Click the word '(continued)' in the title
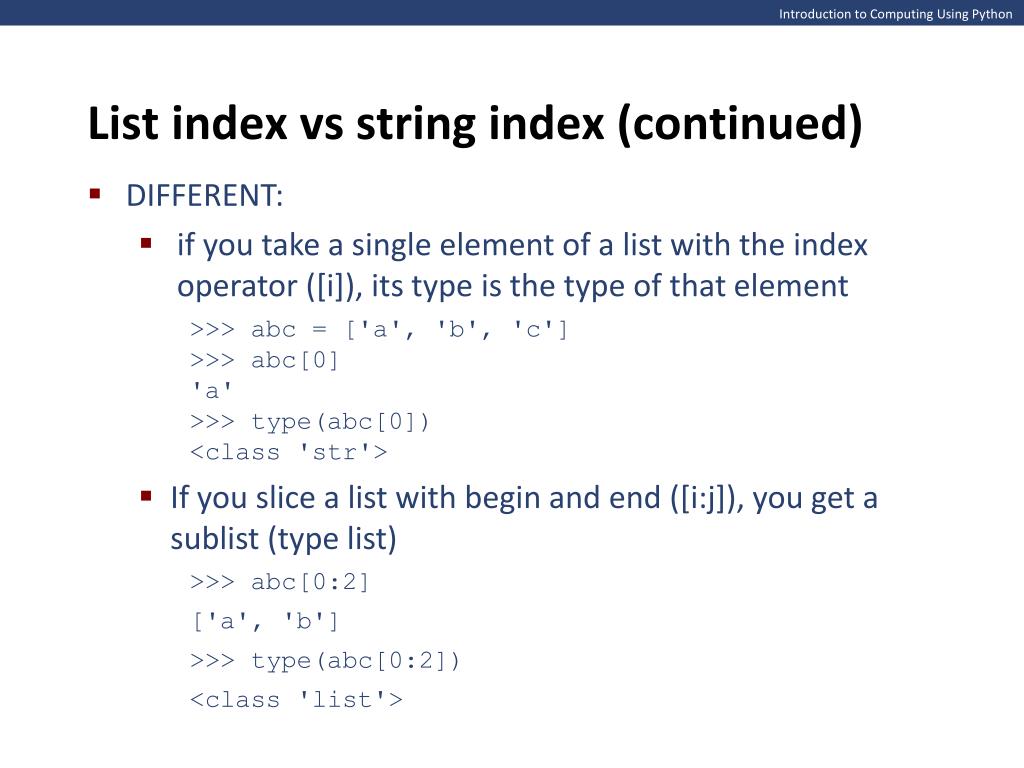1024x768 pixels. pos(740,124)
